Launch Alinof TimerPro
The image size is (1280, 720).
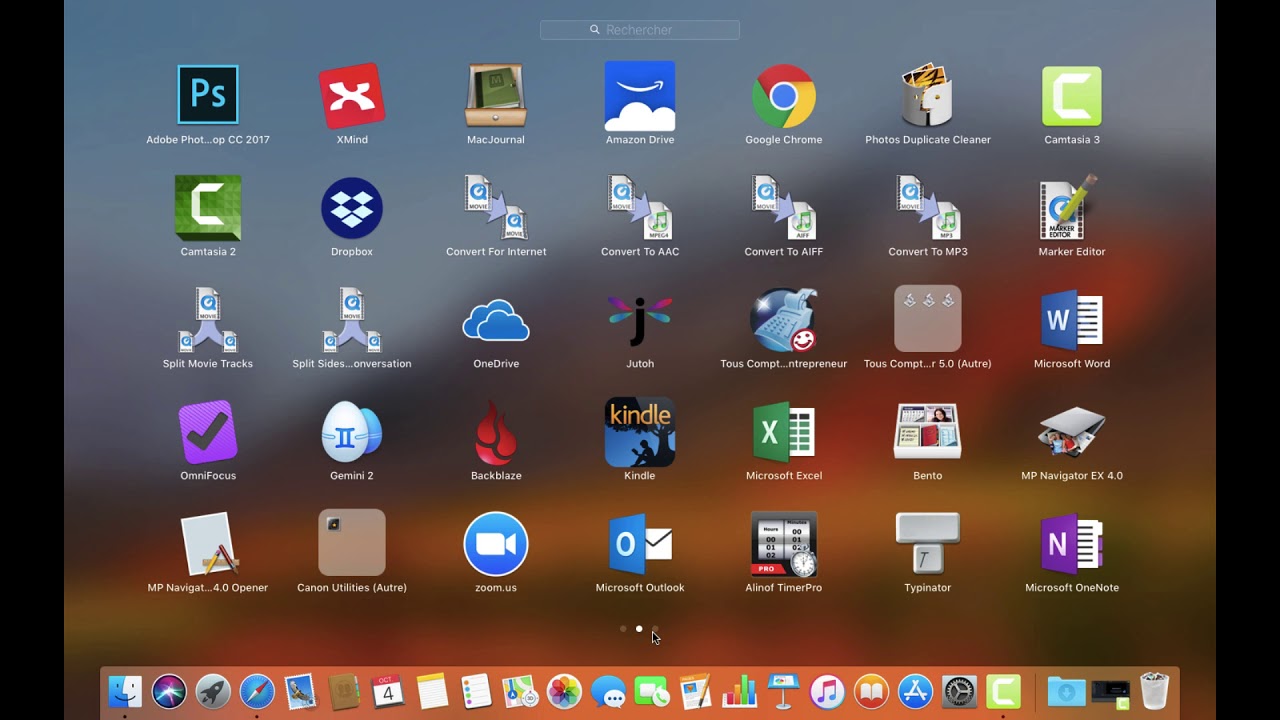click(784, 543)
